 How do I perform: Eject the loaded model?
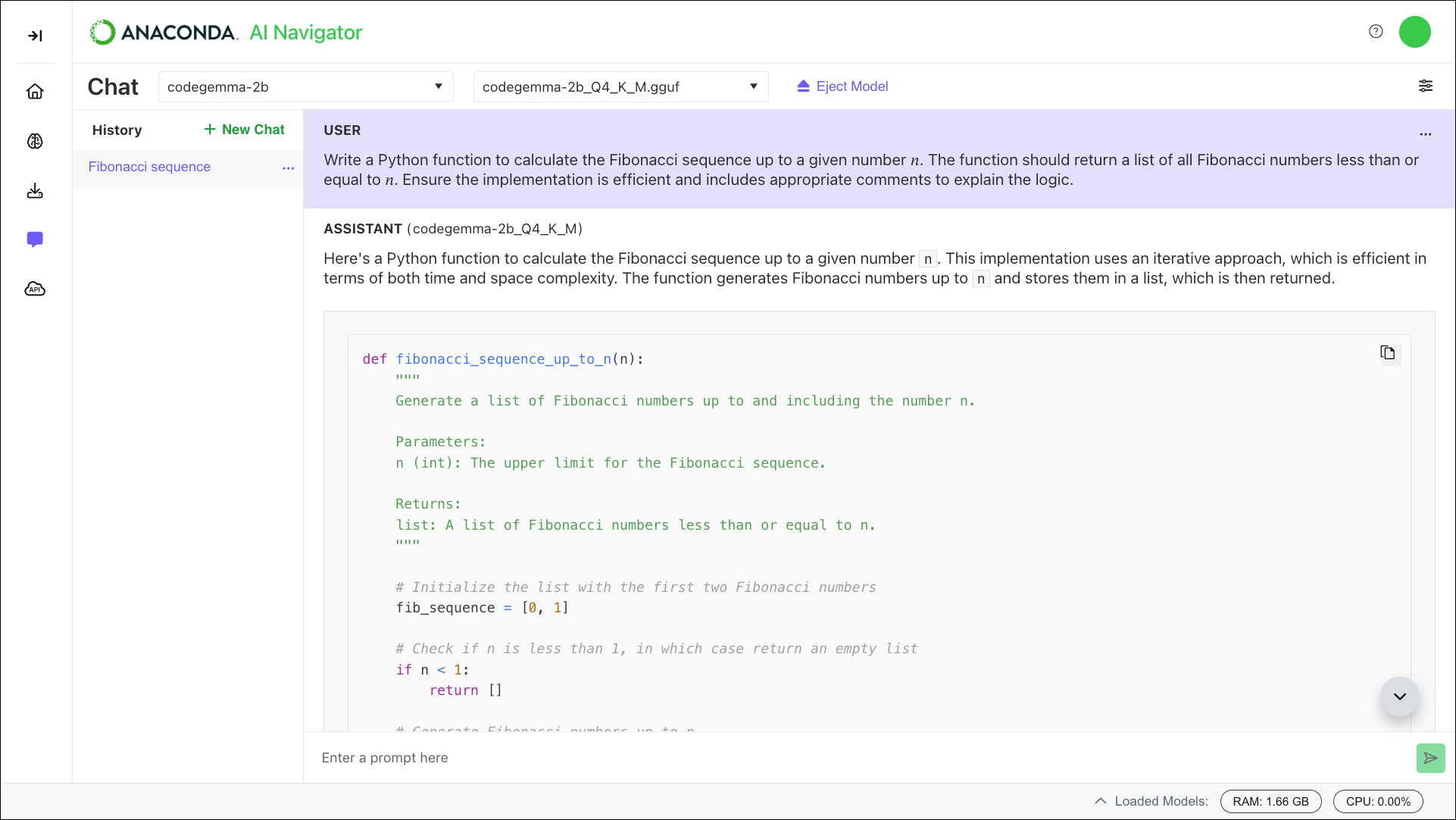coord(842,86)
